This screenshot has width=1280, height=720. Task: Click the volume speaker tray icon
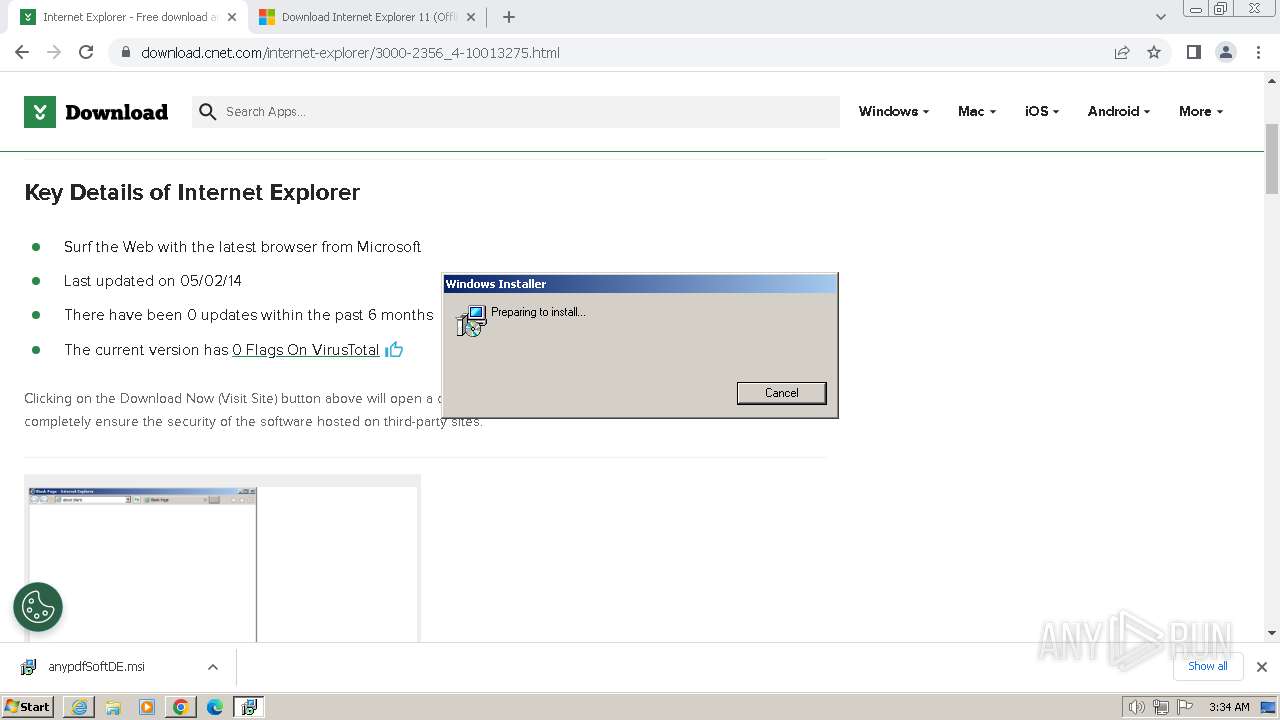[x=1136, y=707]
